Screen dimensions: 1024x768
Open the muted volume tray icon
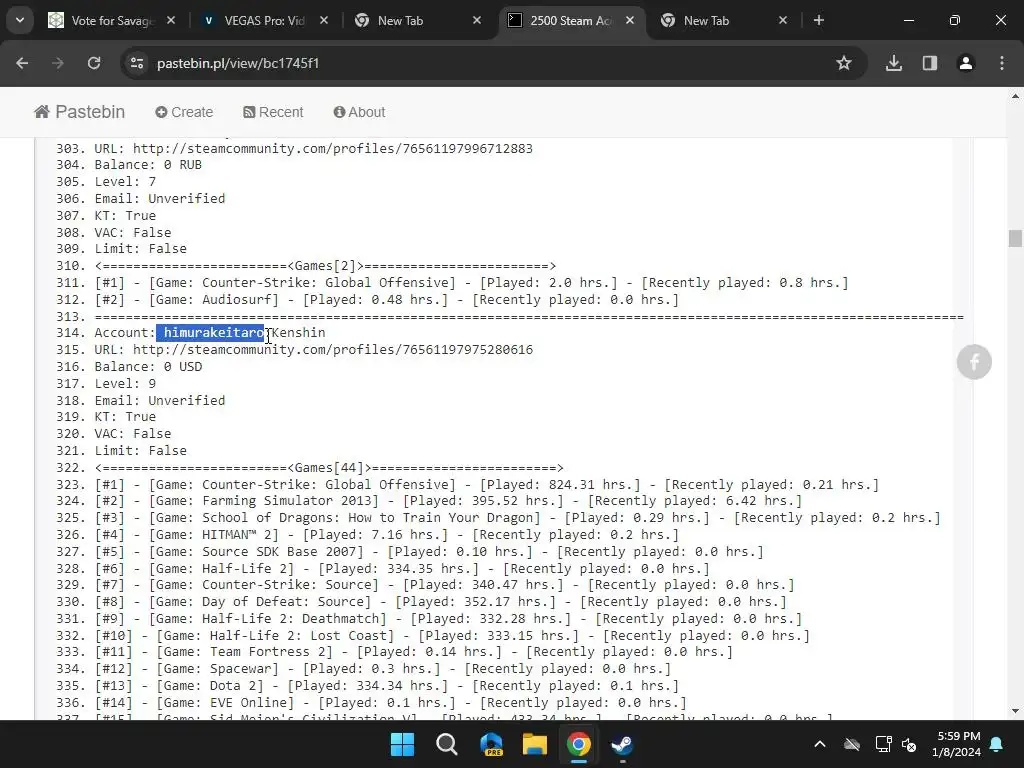(x=909, y=744)
